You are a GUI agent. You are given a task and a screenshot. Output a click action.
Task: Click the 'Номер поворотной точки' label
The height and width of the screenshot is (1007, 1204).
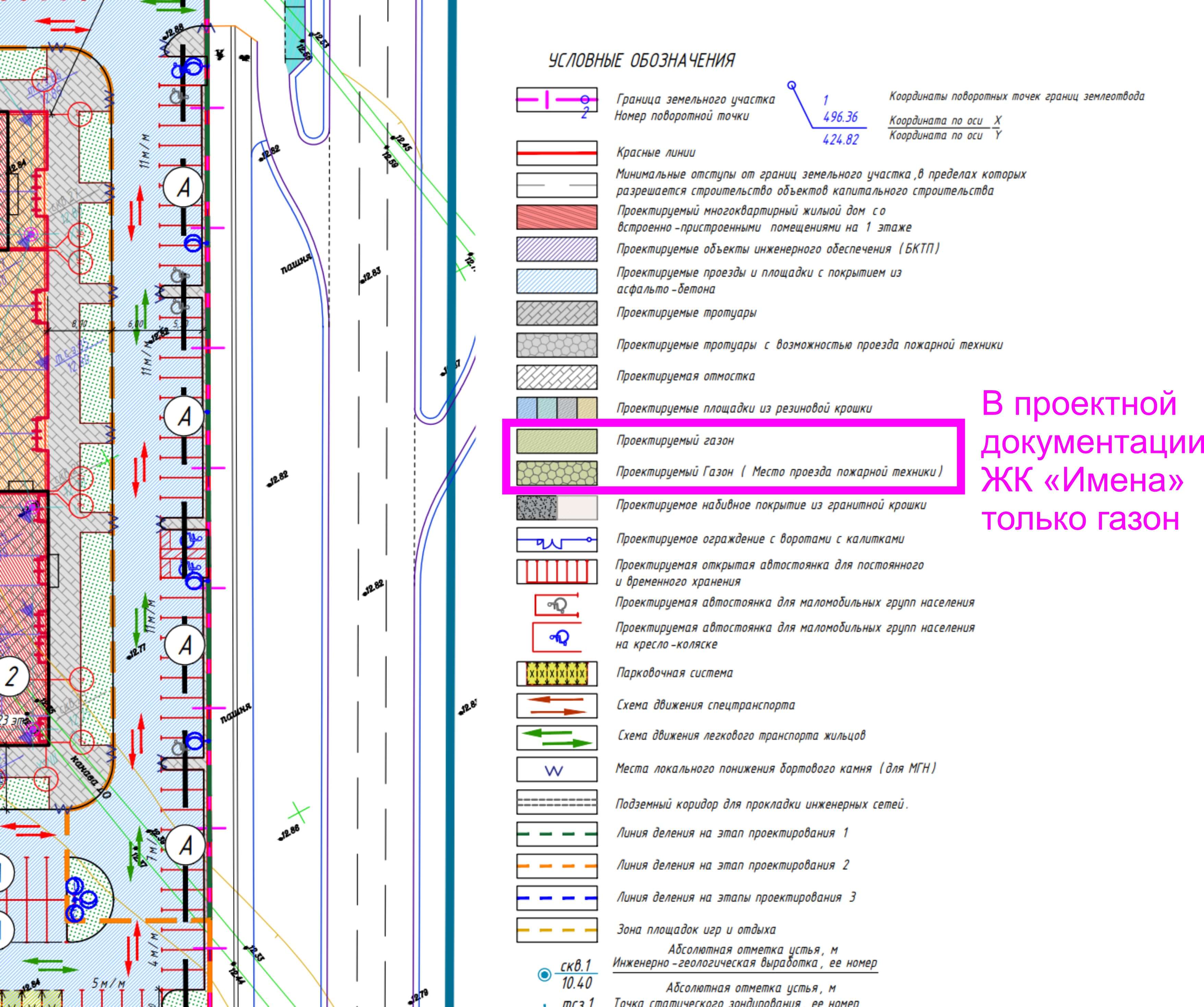click(x=682, y=116)
